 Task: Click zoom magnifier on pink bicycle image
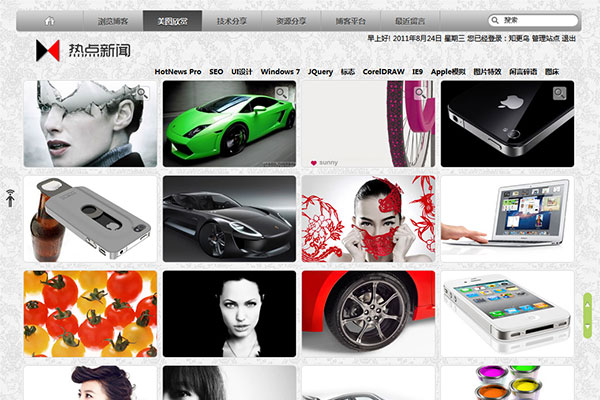[421, 93]
